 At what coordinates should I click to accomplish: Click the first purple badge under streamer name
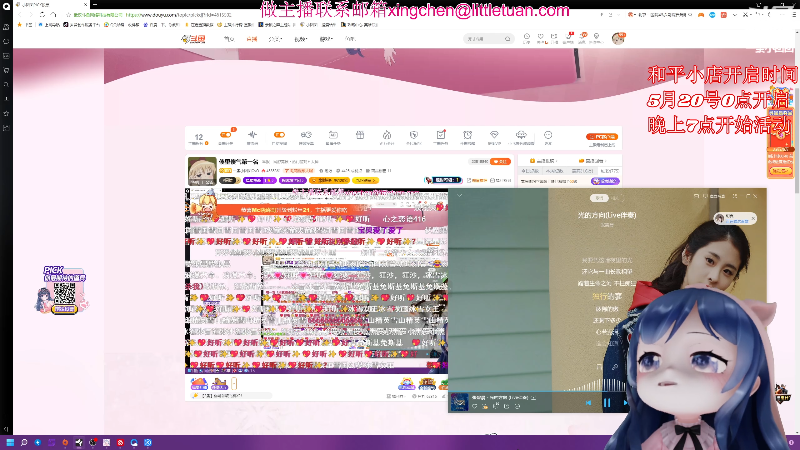tap(260, 181)
